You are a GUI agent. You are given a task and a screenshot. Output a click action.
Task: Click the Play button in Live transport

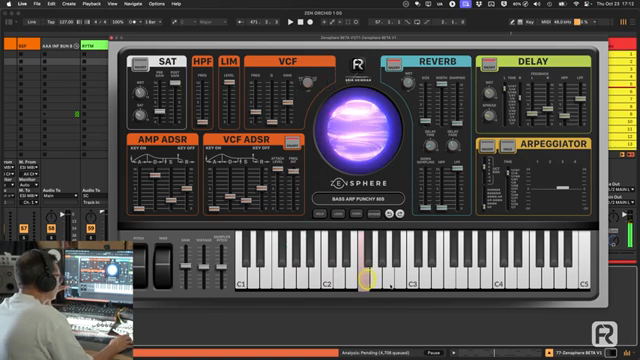pyautogui.click(x=290, y=22)
